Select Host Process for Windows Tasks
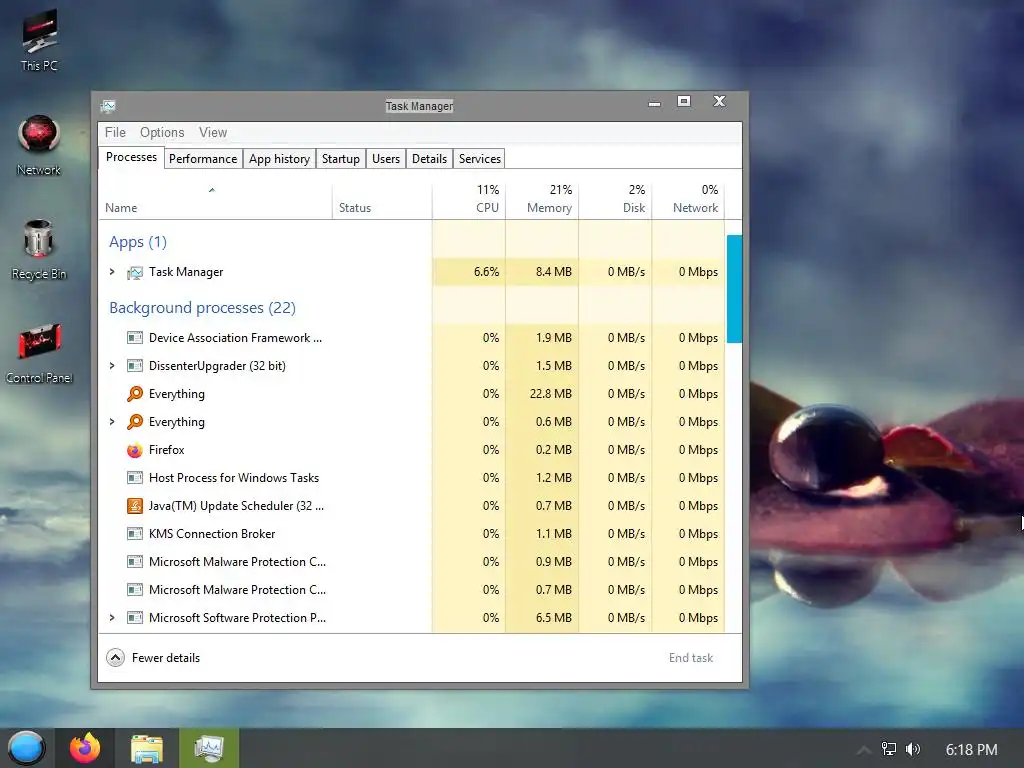 pyautogui.click(x=411, y=478)
